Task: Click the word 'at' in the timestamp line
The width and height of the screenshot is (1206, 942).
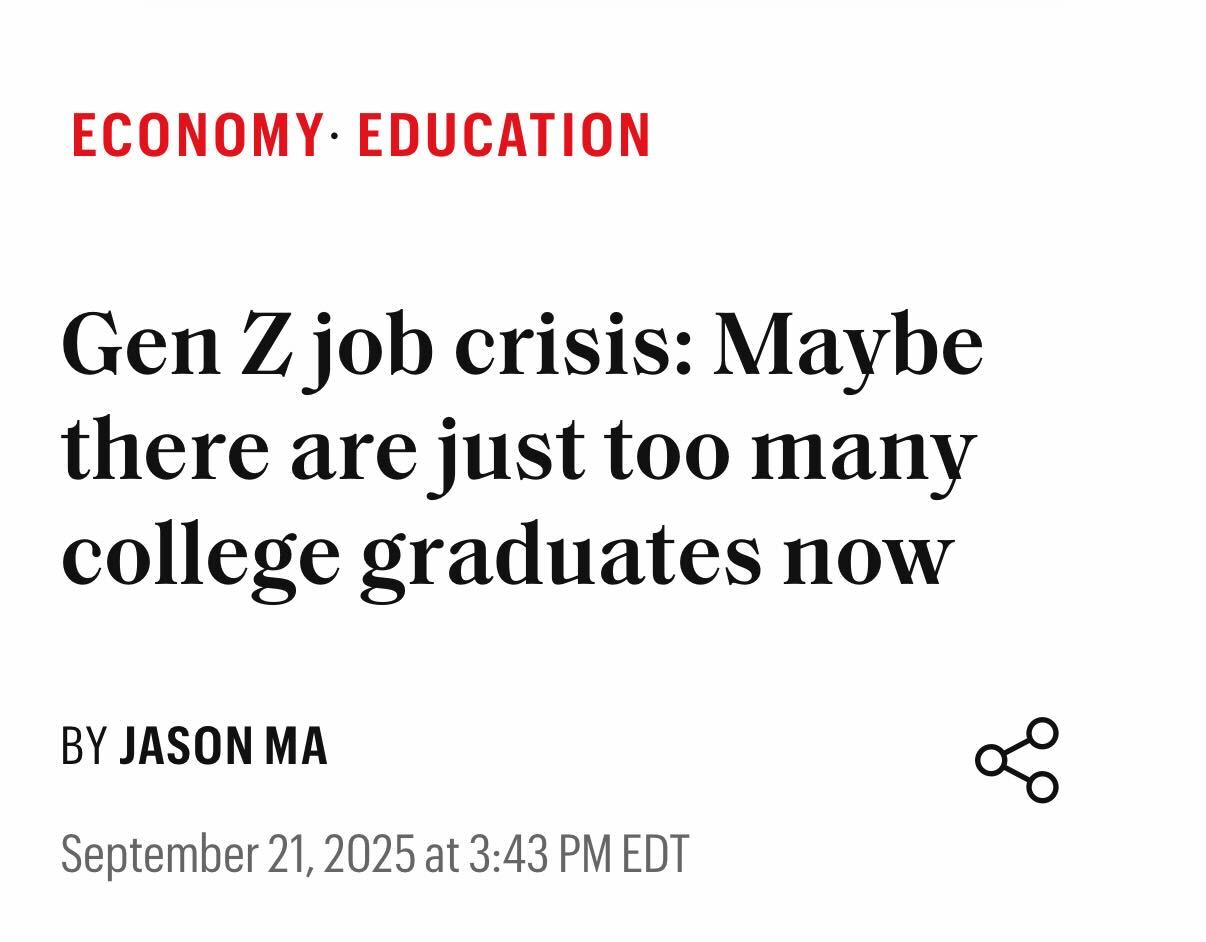Action: pos(441,856)
